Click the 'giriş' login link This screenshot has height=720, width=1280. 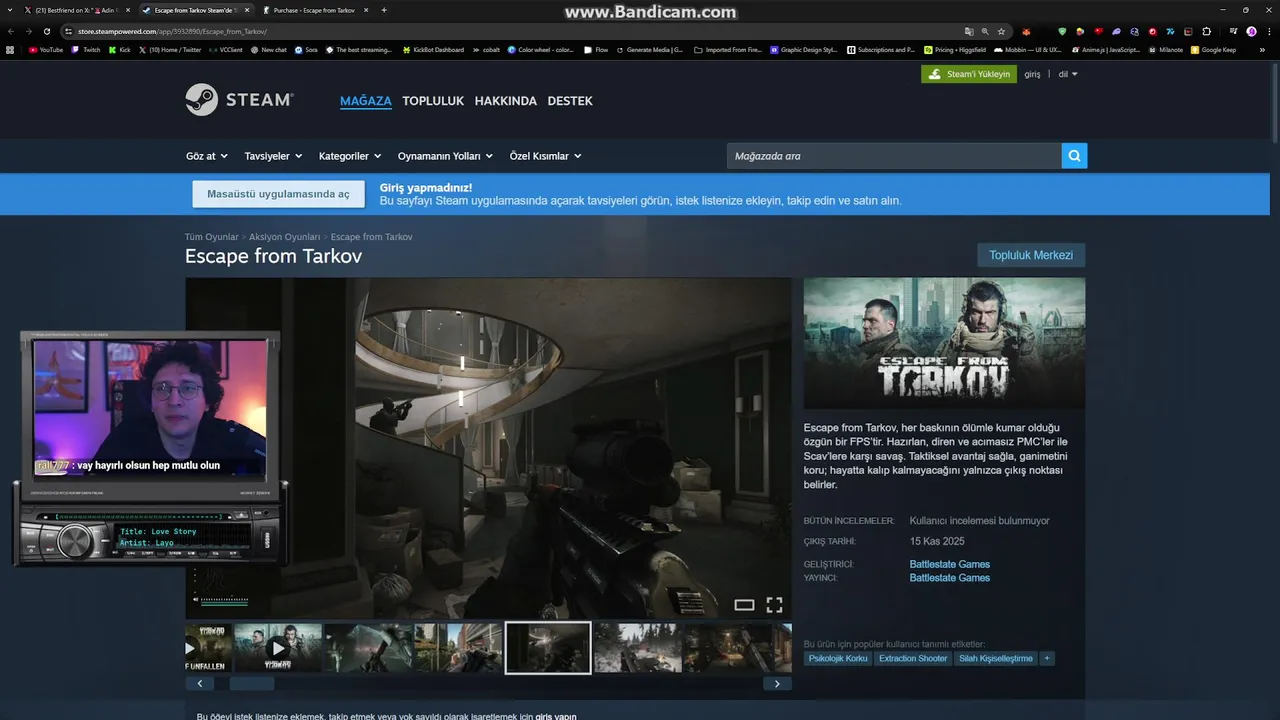tap(1032, 74)
